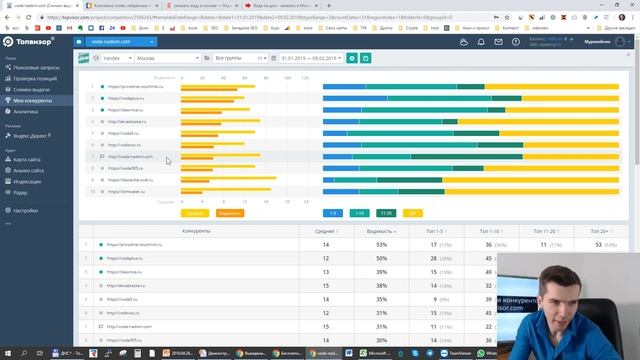Open the Windows Start menu
Screen dimensions: 640x360
(x=8, y=353)
